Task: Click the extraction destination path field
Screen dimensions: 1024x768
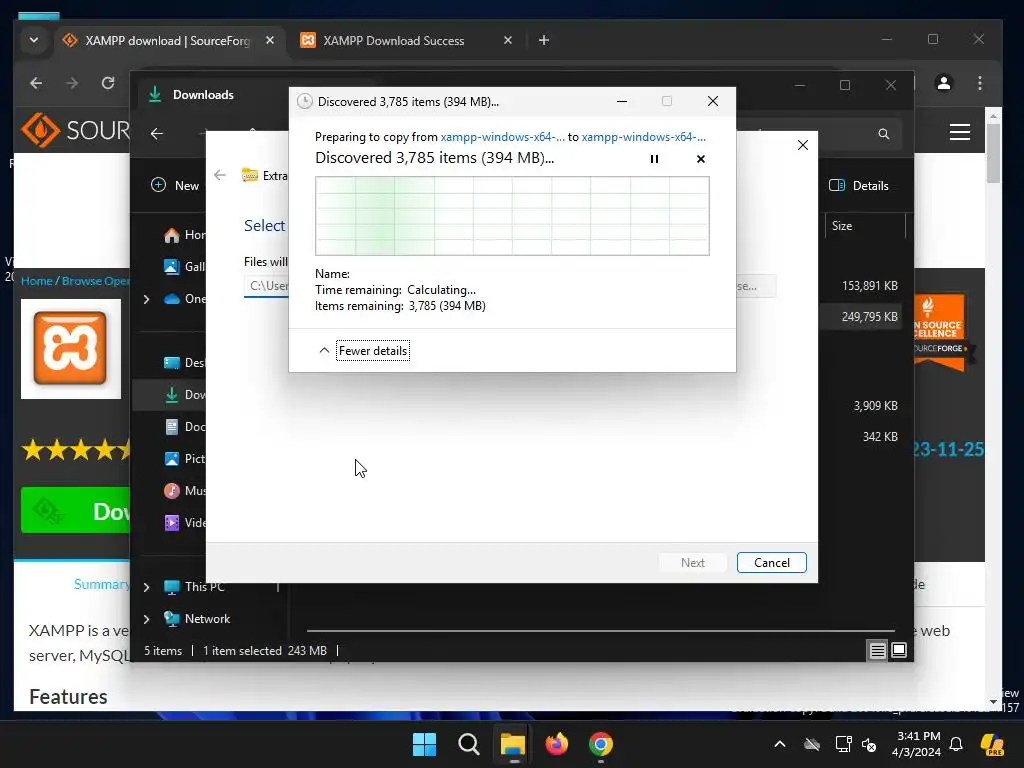Action: coord(268,286)
